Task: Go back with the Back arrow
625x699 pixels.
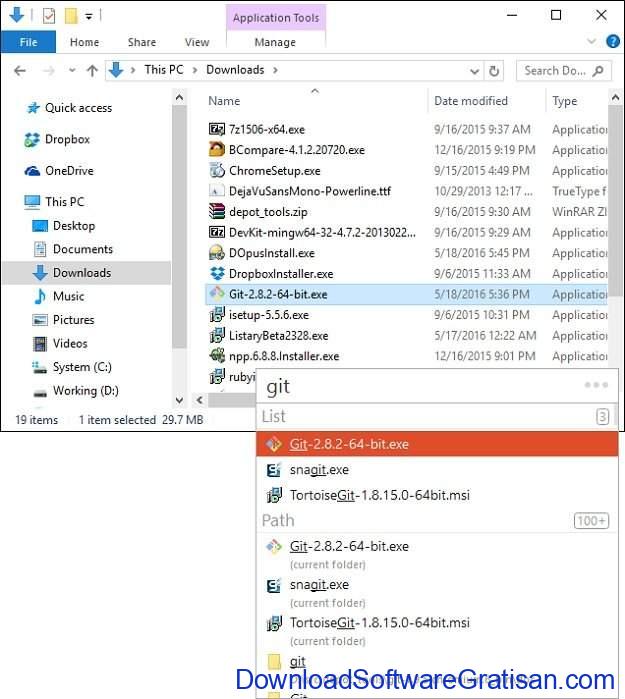Action: (20, 70)
